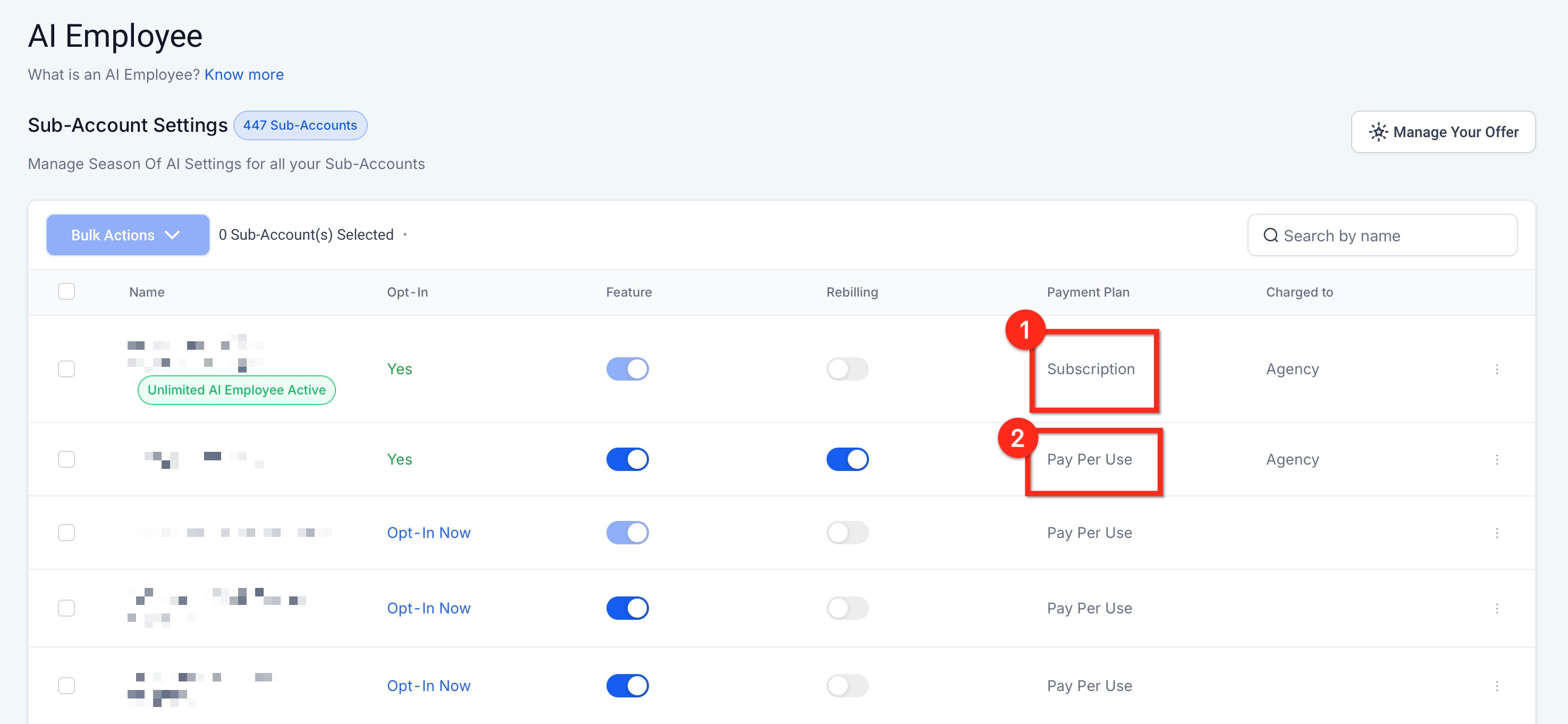
Task: Click Know more link
Action: click(243, 74)
